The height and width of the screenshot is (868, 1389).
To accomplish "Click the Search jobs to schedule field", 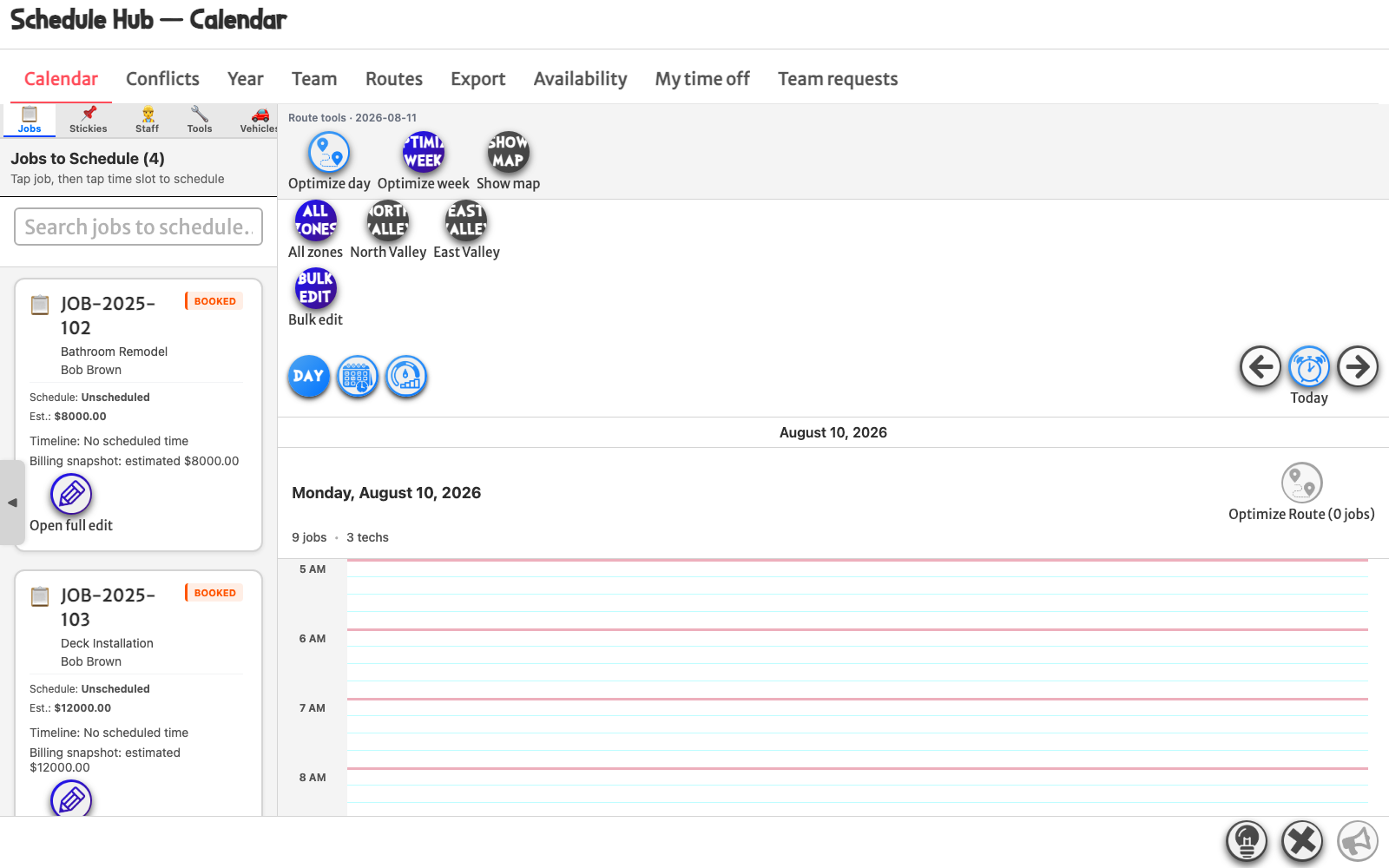I will pos(138,227).
